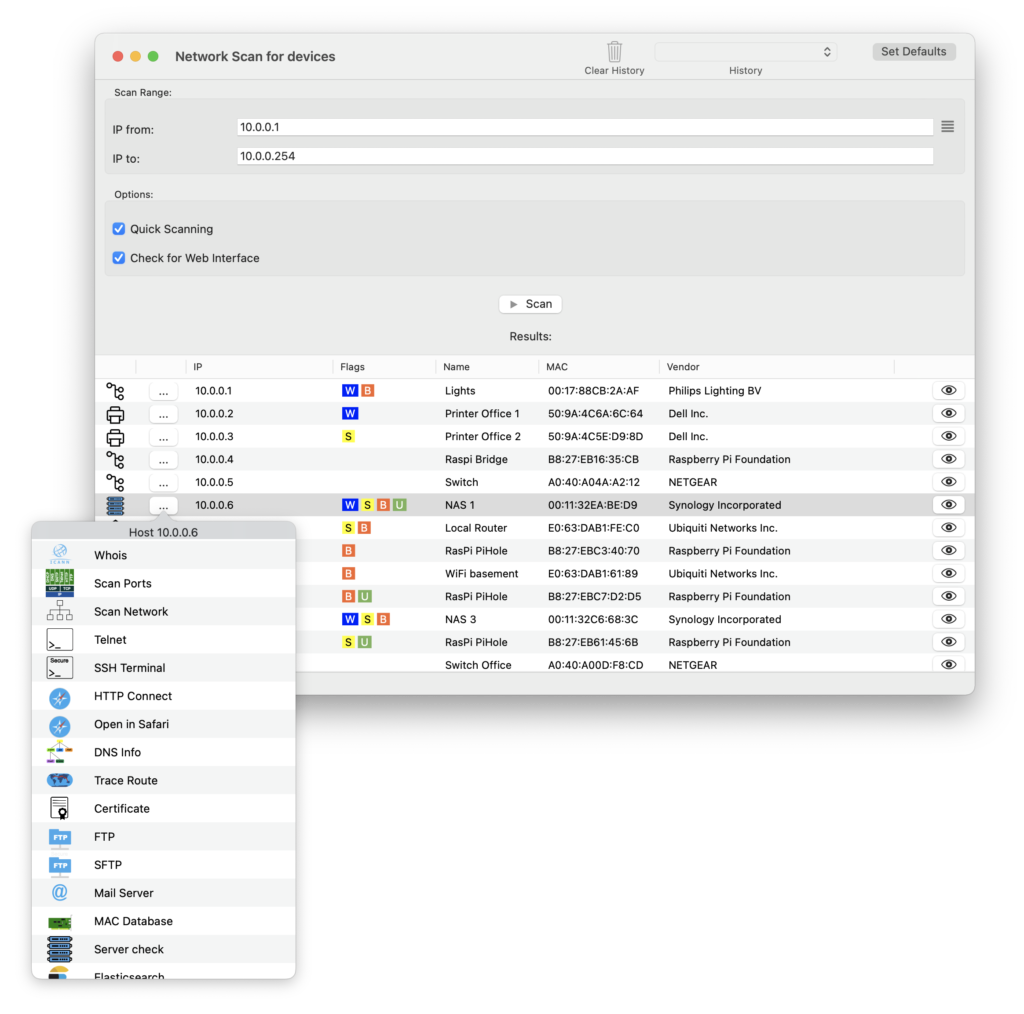Click the printer icon for Printer Office 1

click(115, 414)
